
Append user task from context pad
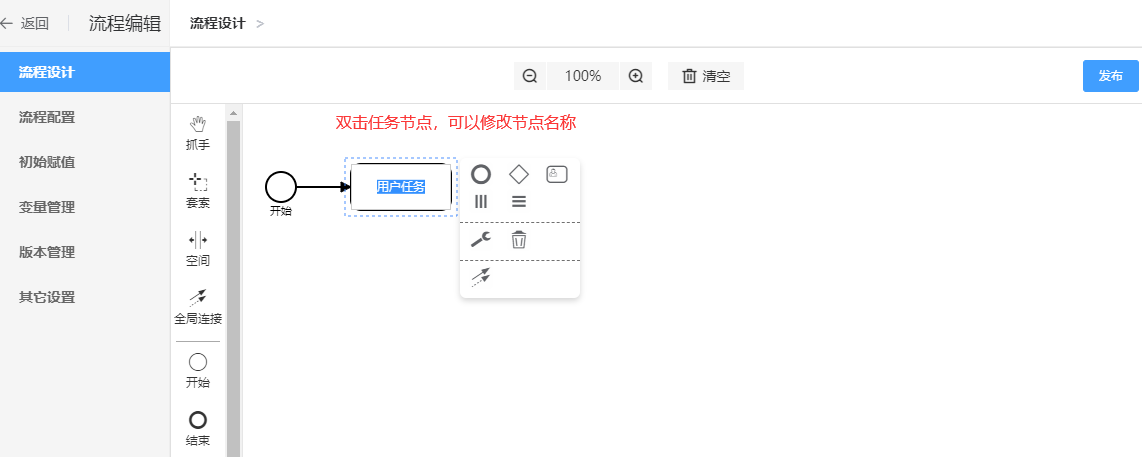tap(556, 174)
